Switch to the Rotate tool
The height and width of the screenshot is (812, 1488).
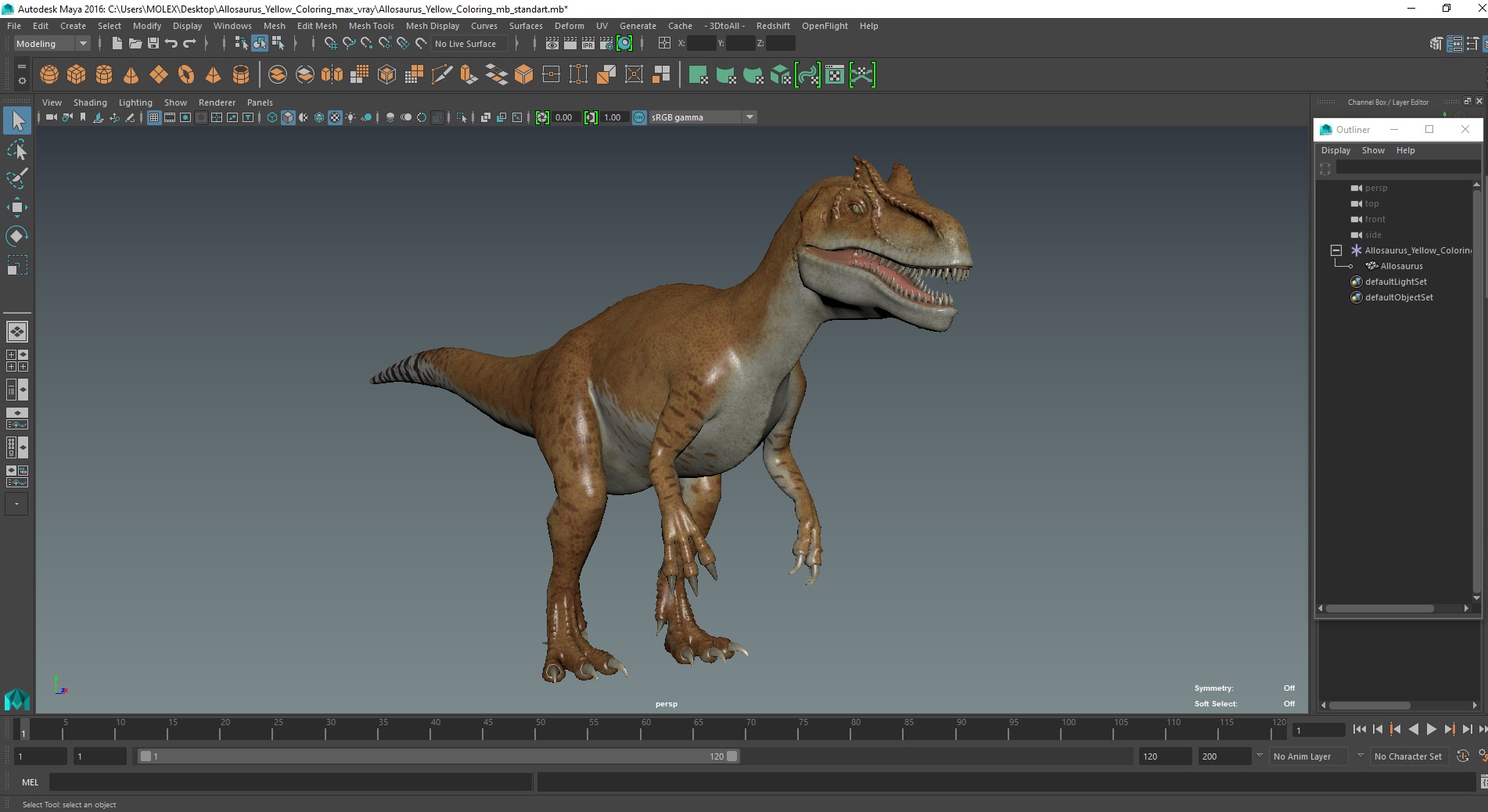(17, 236)
